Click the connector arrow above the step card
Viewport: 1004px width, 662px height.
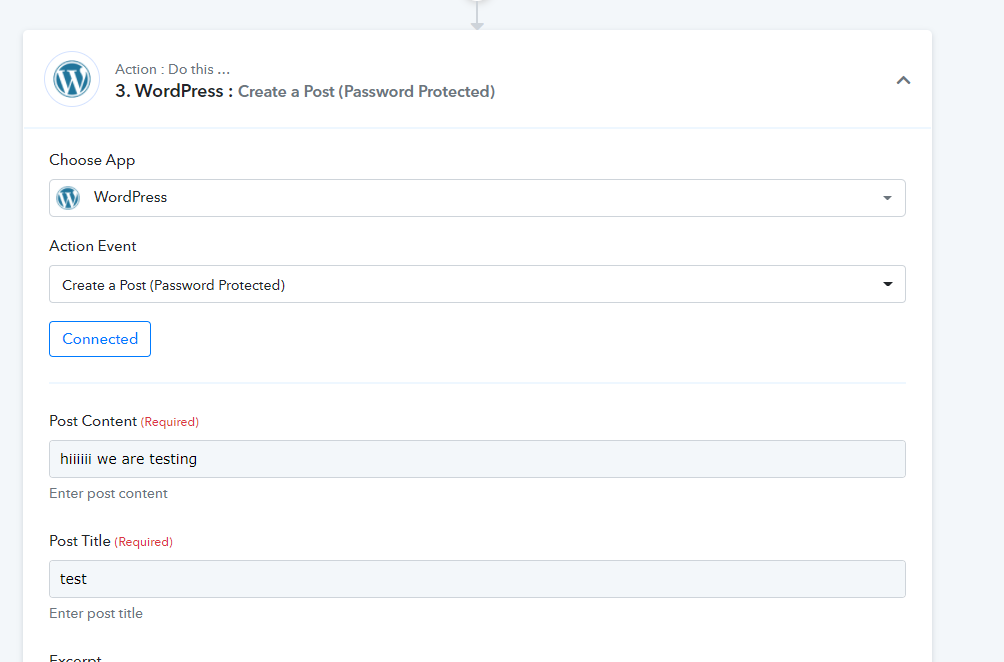pyautogui.click(x=477, y=22)
